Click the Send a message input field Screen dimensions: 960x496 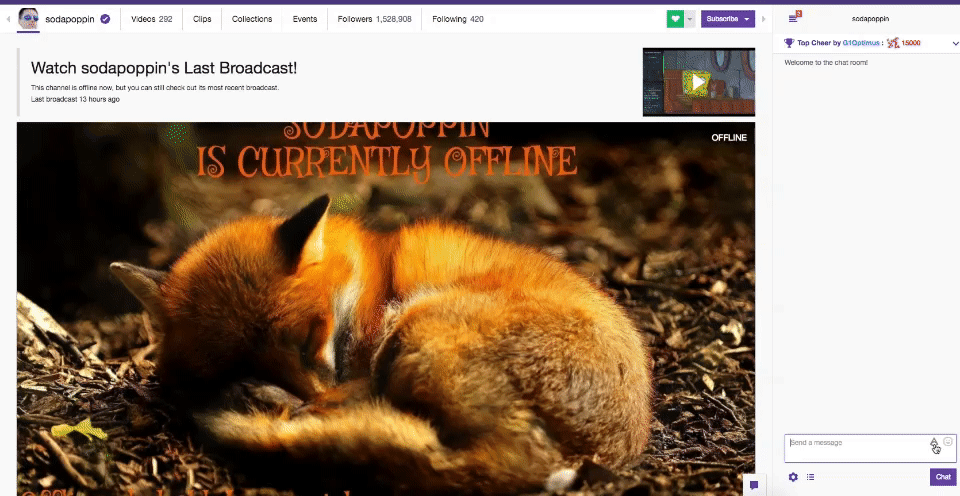point(870,448)
